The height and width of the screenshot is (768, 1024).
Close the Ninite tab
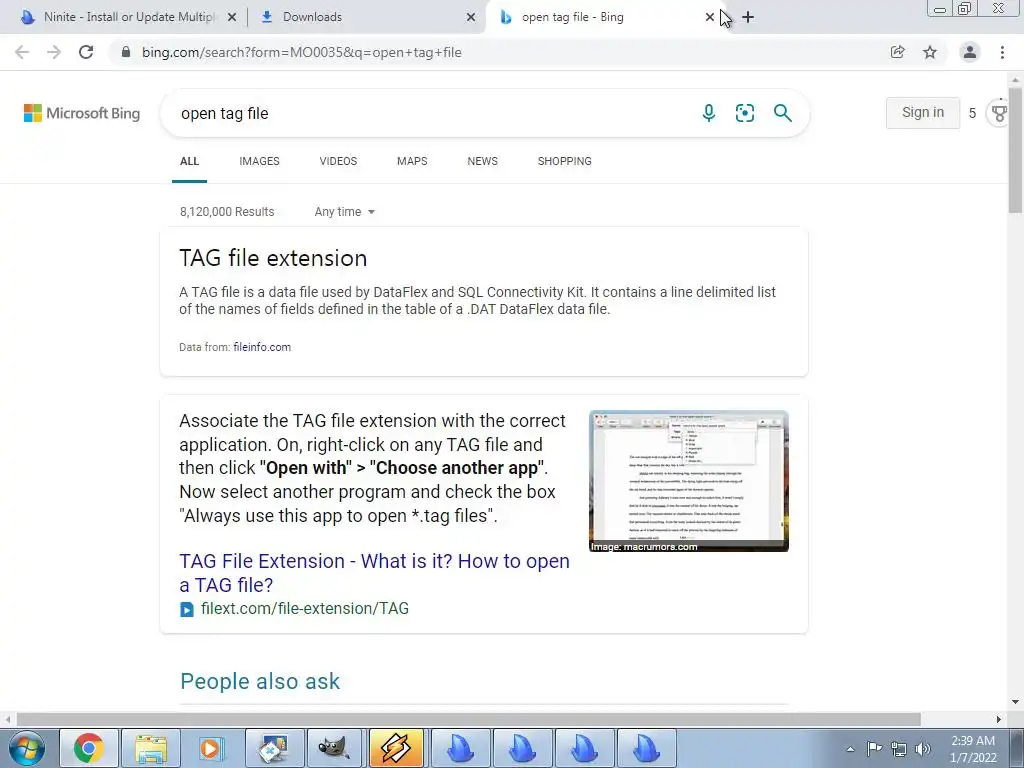(x=232, y=17)
